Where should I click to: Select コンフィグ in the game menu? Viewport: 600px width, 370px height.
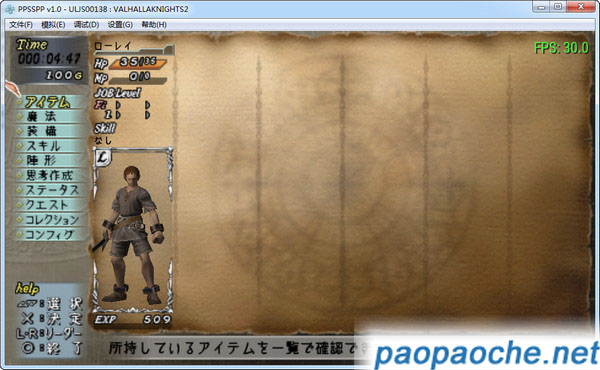click(51, 234)
